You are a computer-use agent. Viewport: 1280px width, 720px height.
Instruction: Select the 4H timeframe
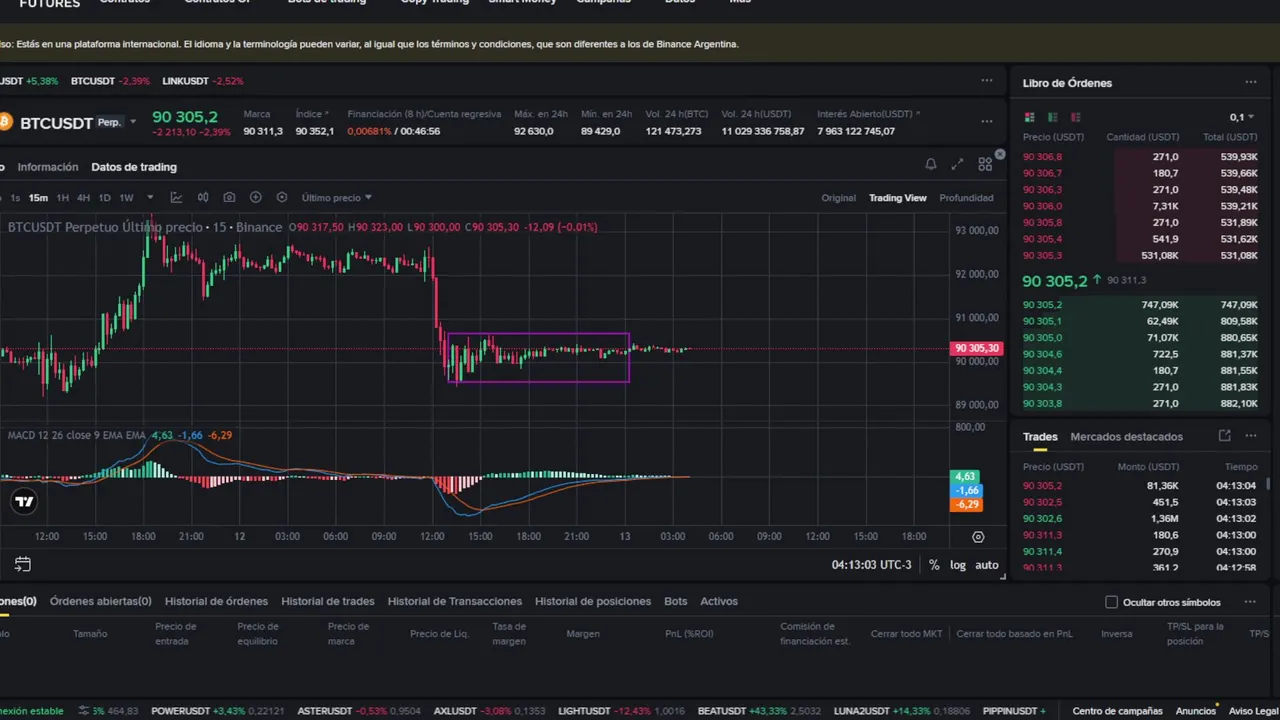(x=84, y=198)
